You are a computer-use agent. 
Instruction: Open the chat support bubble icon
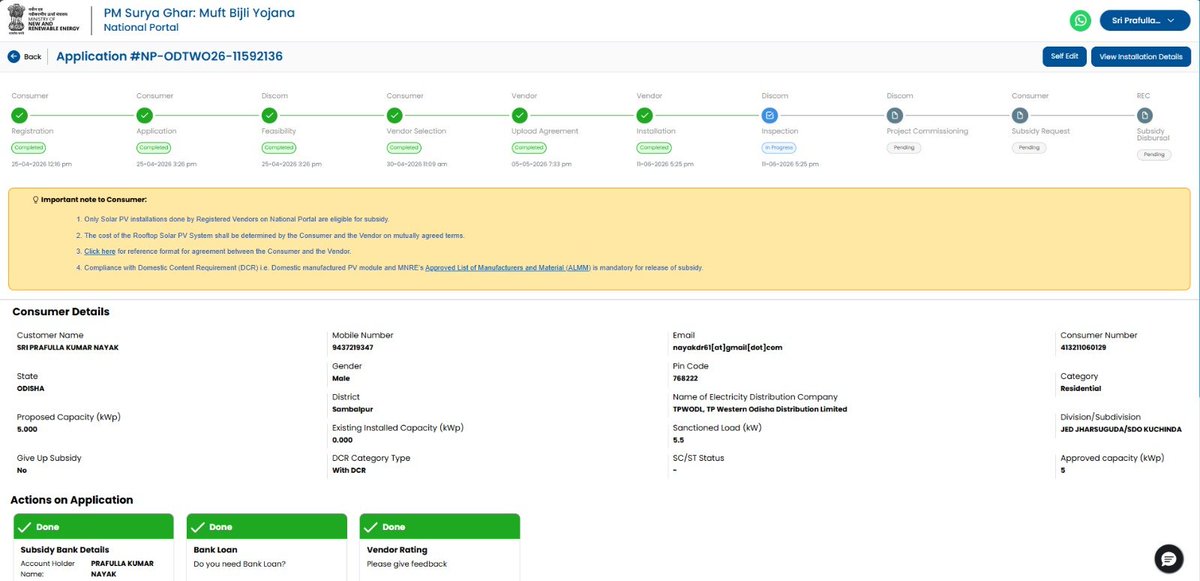coord(1168,558)
